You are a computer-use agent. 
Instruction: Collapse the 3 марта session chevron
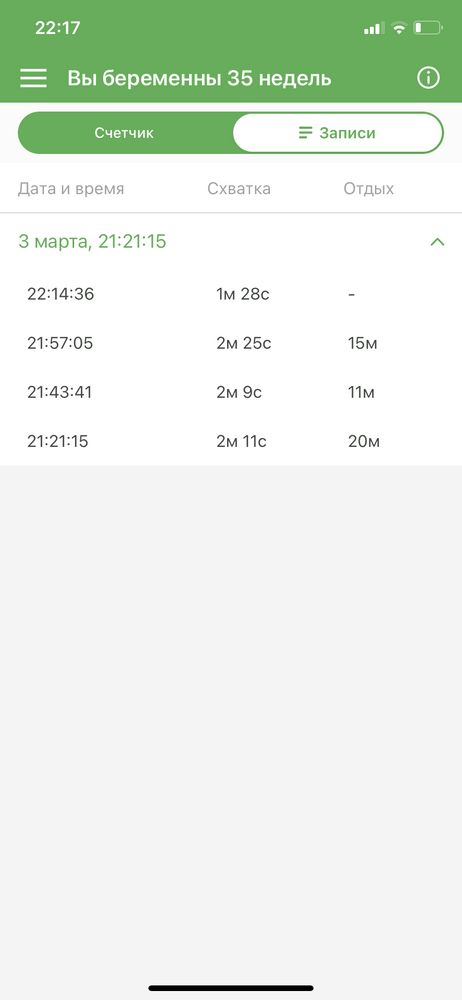(x=437, y=242)
